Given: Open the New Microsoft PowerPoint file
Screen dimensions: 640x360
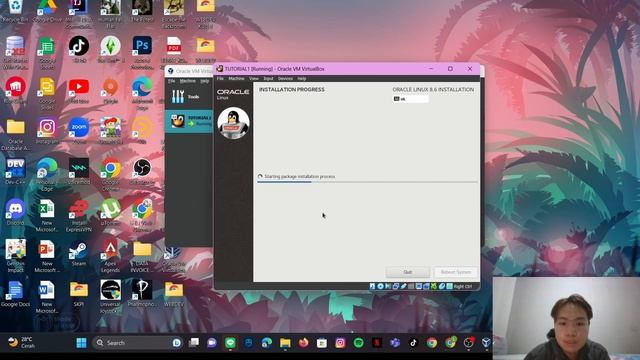Looking at the screenshot, I should (47, 256).
